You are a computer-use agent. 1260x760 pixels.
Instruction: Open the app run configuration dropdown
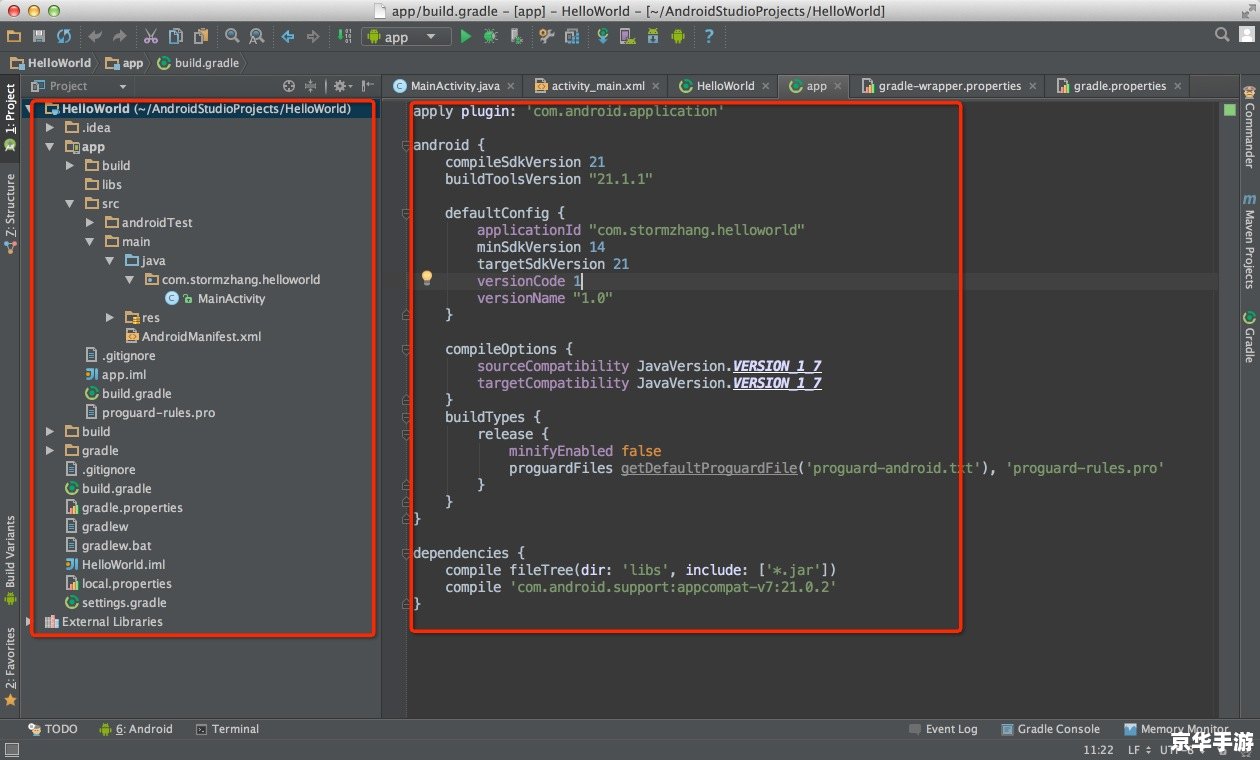tap(406, 36)
